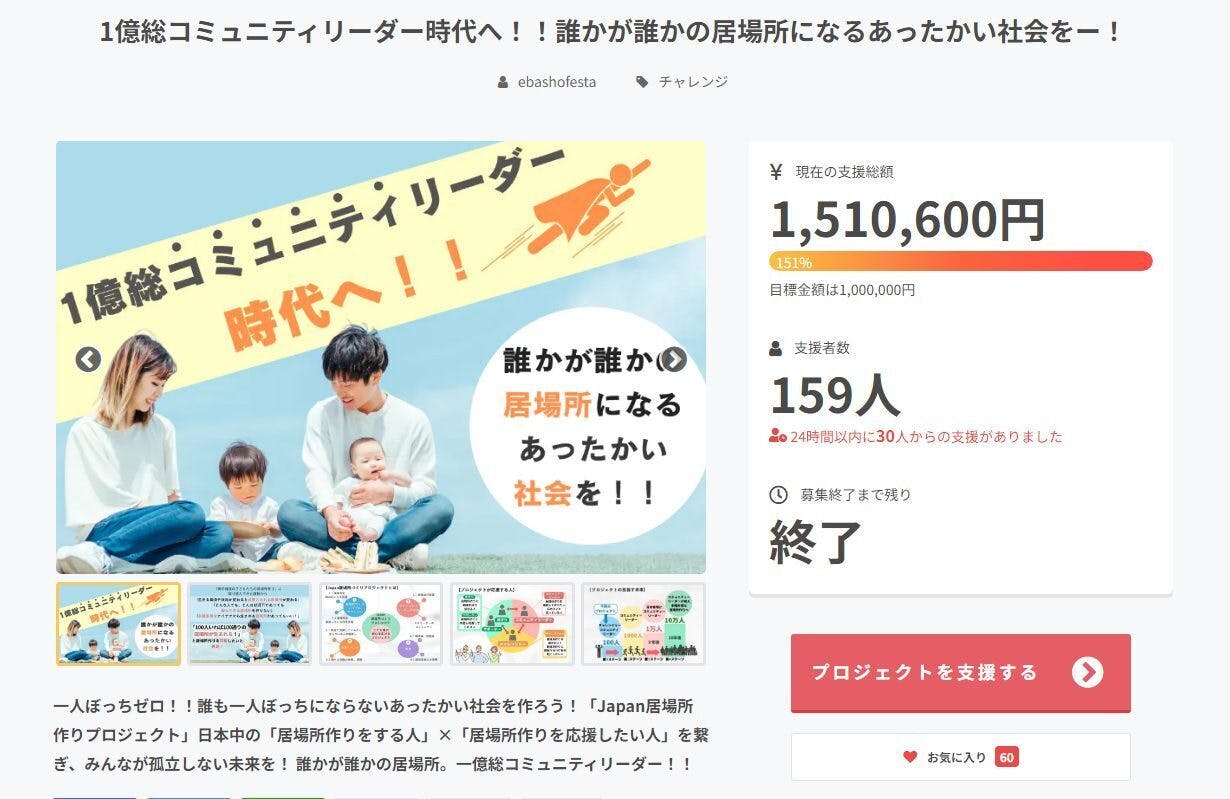The image size is (1230, 799).
Task: Click the arrow circle in the support button
Action: click(x=1087, y=672)
